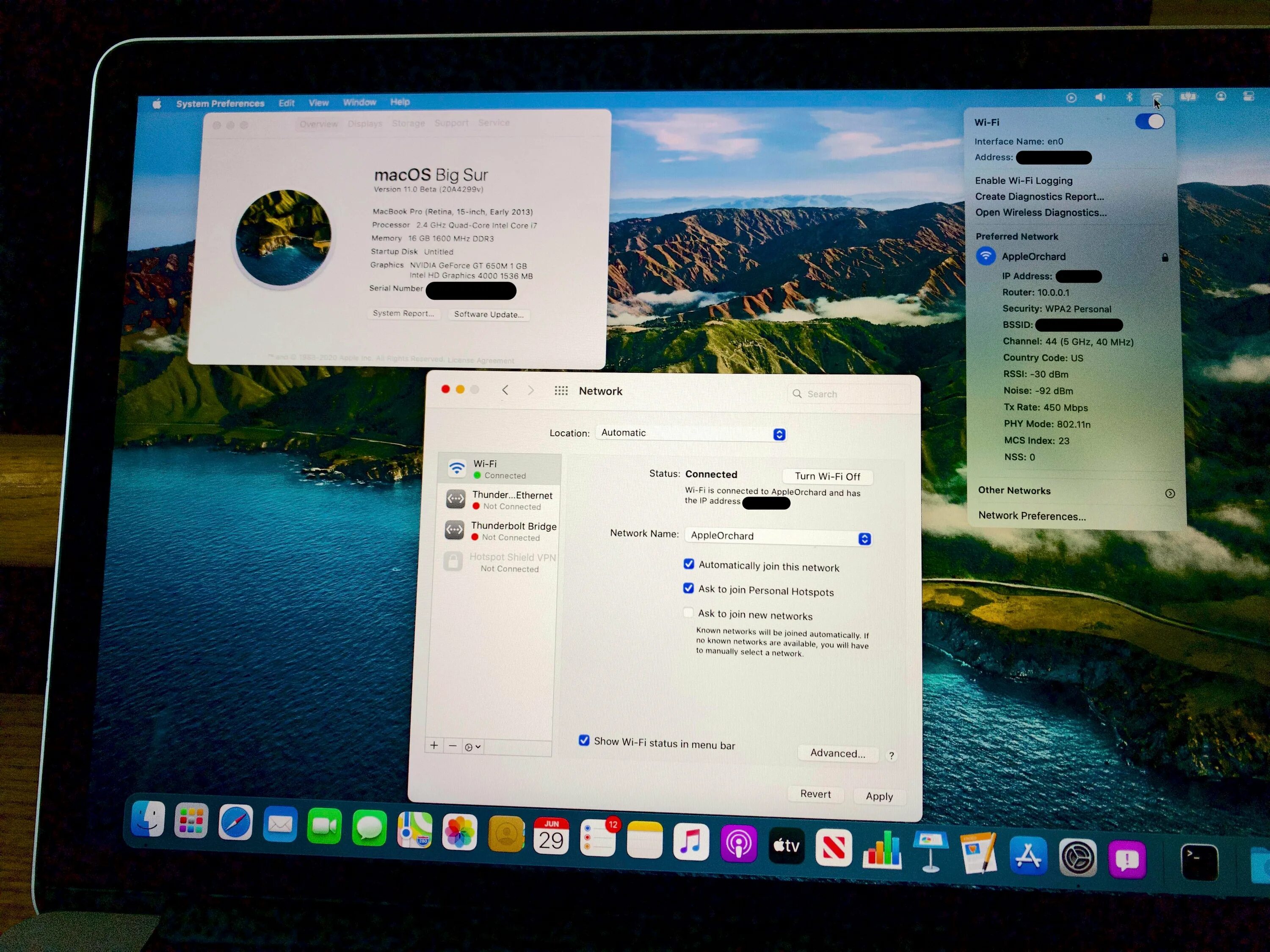Go back using the Network window chevron
Image resolution: width=1270 pixels, height=952 pixels.
(x=505, y=390)
